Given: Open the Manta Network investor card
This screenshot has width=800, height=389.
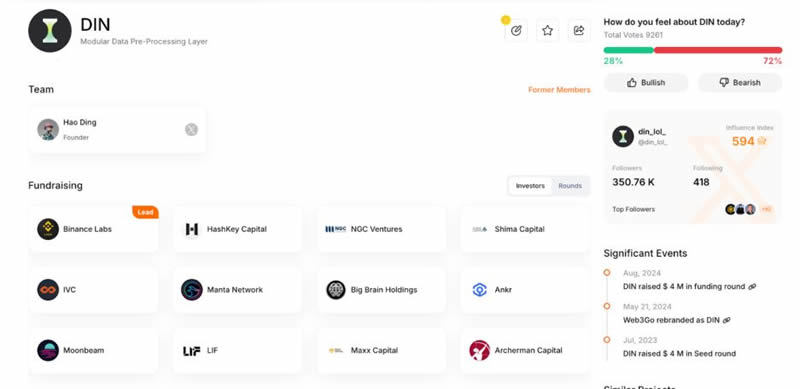Looking at the screenshot, I should point(237,289).
